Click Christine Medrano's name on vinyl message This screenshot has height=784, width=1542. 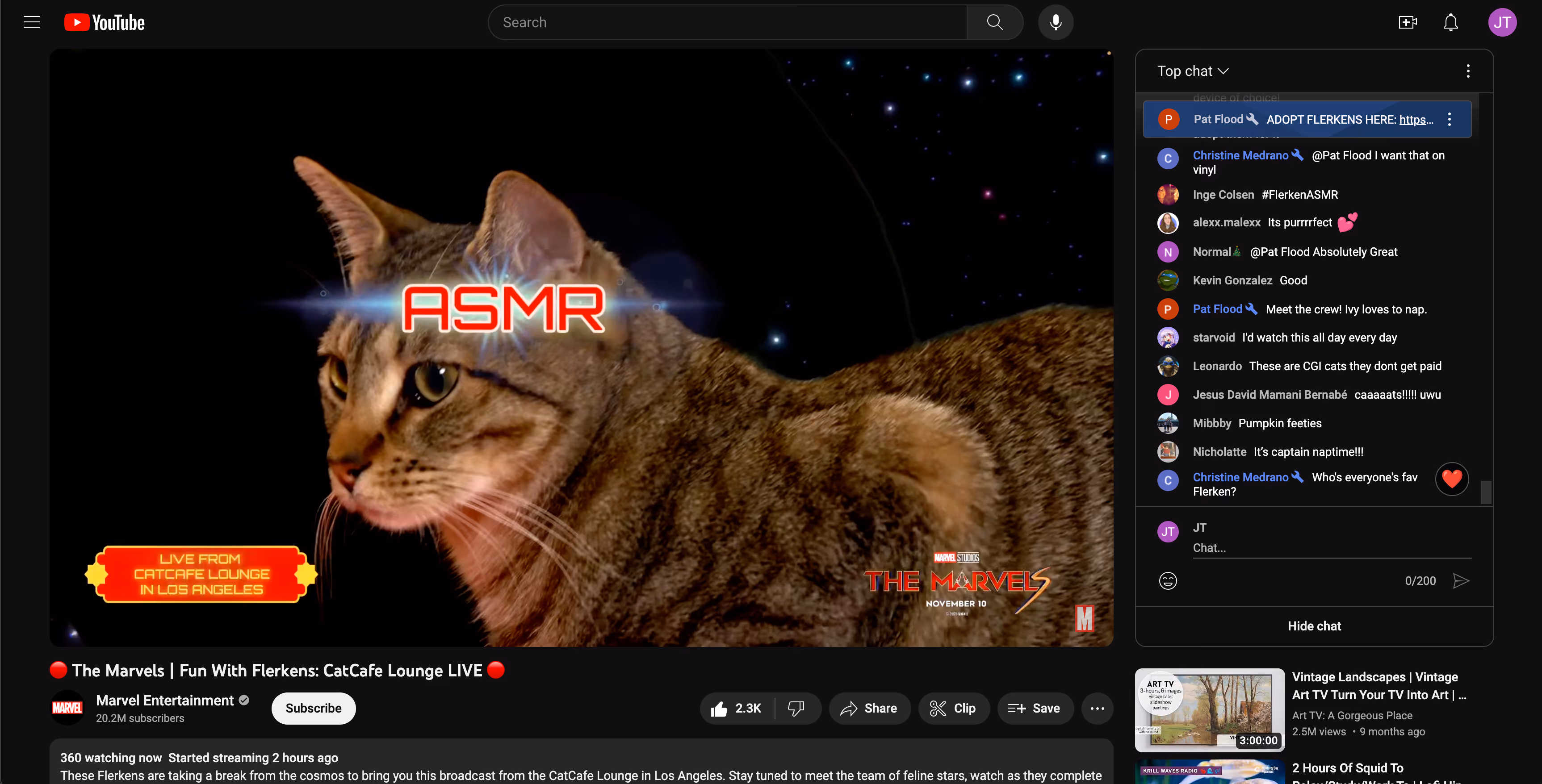pyautogui.click(x=1240, y=156)
